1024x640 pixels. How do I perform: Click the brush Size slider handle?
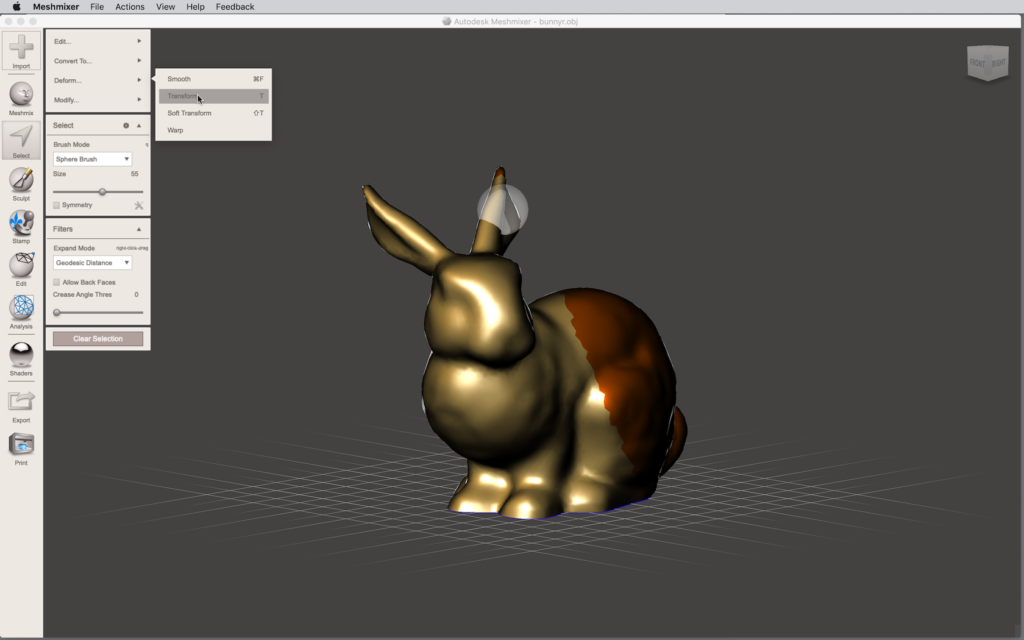[102, 191]
